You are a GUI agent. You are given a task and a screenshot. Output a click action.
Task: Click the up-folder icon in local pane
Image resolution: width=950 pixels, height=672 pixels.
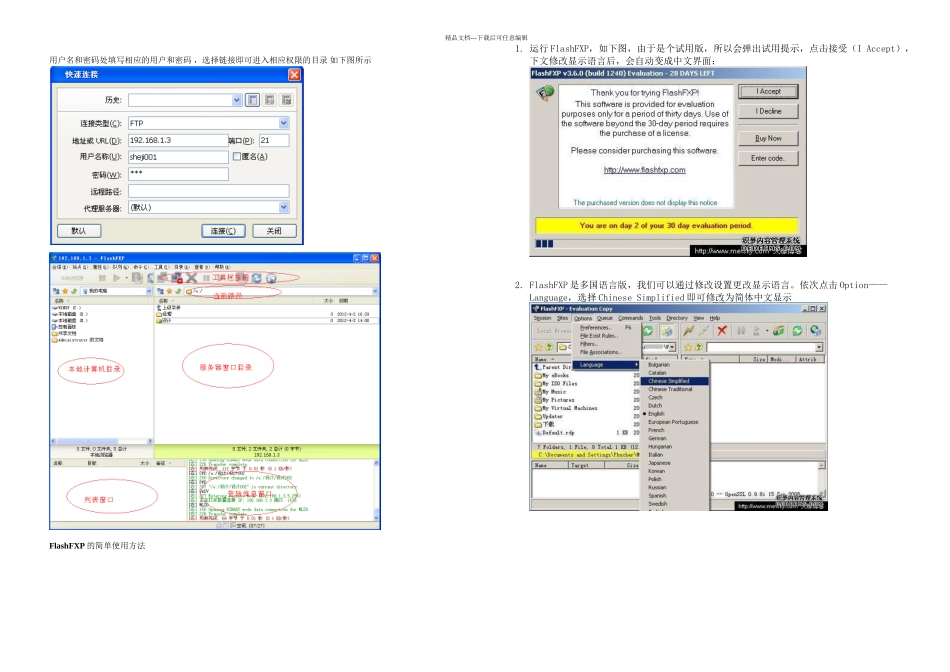[x=549, y=347]
